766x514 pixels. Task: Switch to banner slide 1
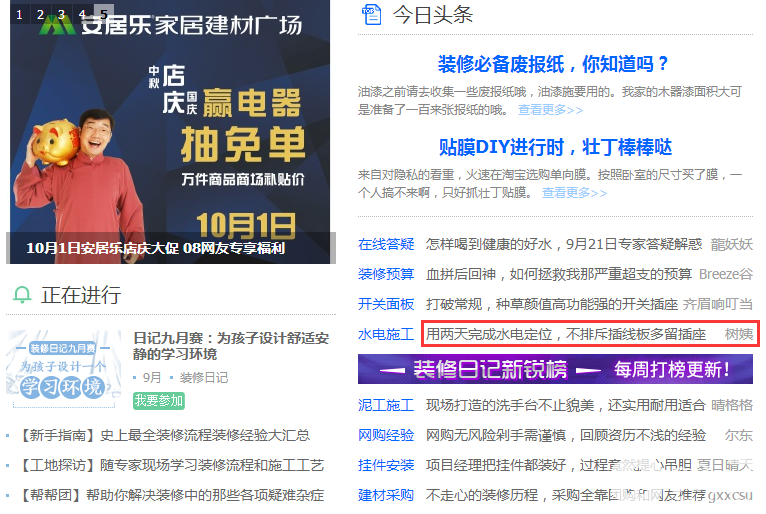19,14
